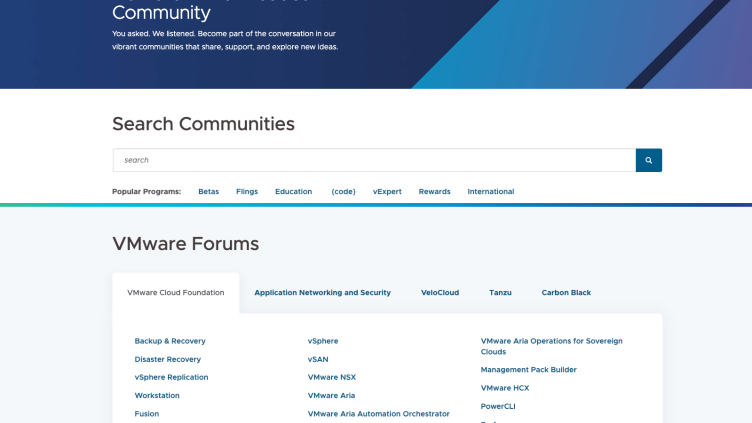Switch to the Tanzu tab
The width and height of the screenshot is (752, 423).
[500, 293]
